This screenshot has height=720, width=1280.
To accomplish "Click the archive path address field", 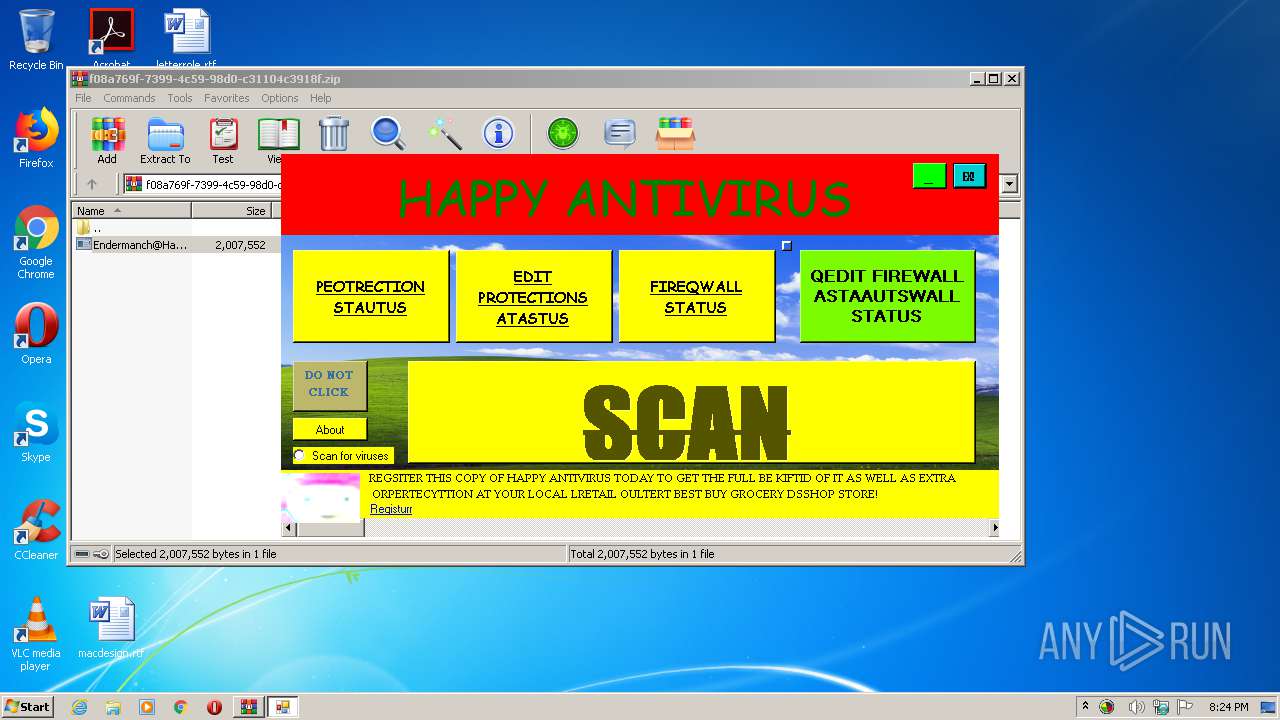I will click(x=562, y=184).
